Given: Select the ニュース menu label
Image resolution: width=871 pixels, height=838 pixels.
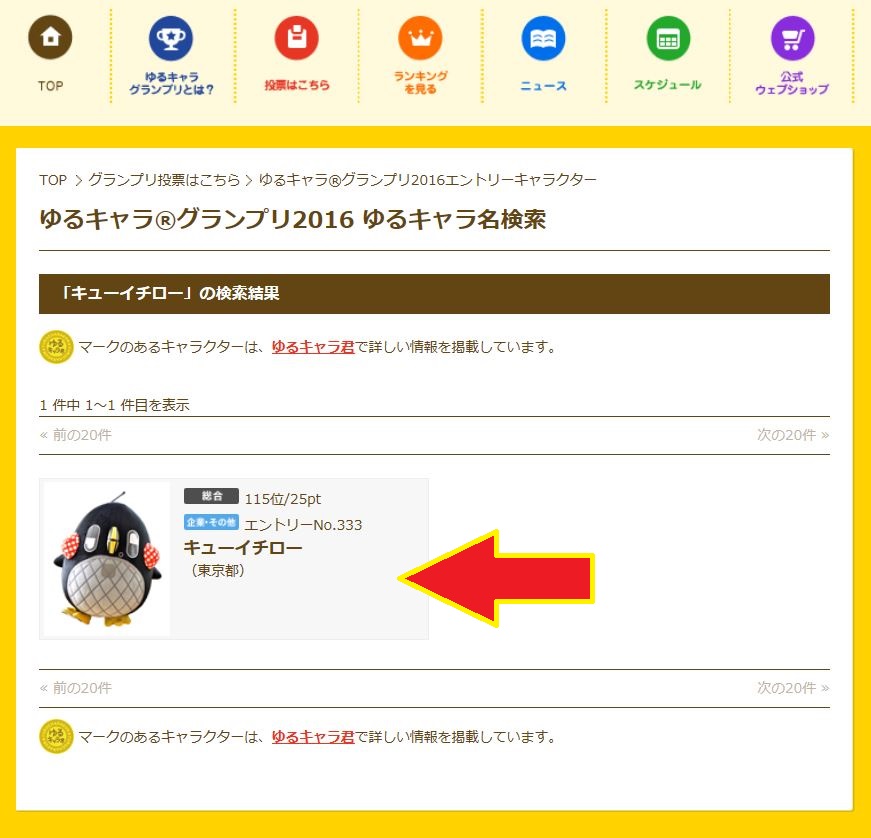Looking at the screenshot, I should click(543, 86).
